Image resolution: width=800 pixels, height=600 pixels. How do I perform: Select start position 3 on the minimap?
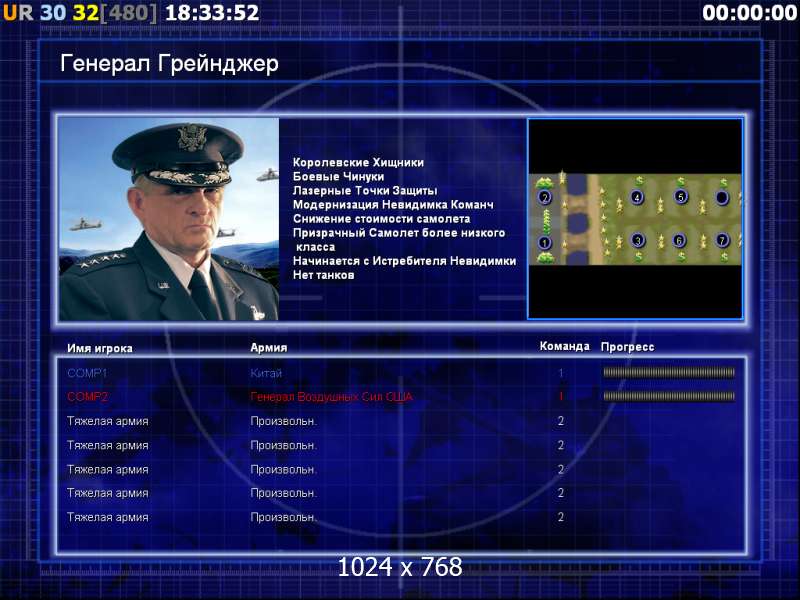pos(638,240)
